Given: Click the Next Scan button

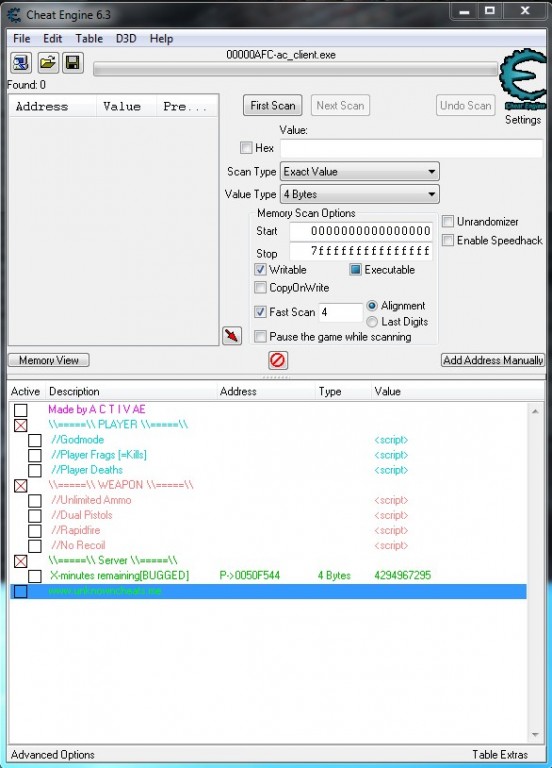Looking at the screenshot, I should 340,105.
